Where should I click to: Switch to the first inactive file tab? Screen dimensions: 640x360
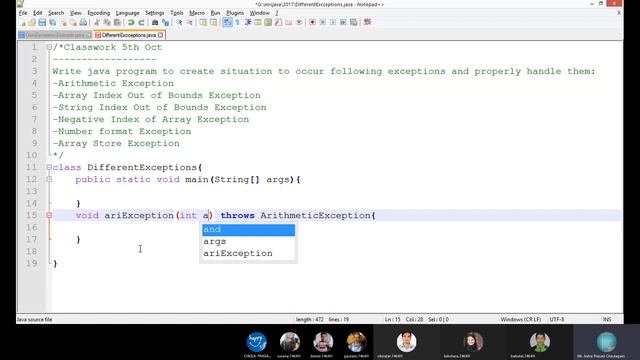tap(55, 35)
